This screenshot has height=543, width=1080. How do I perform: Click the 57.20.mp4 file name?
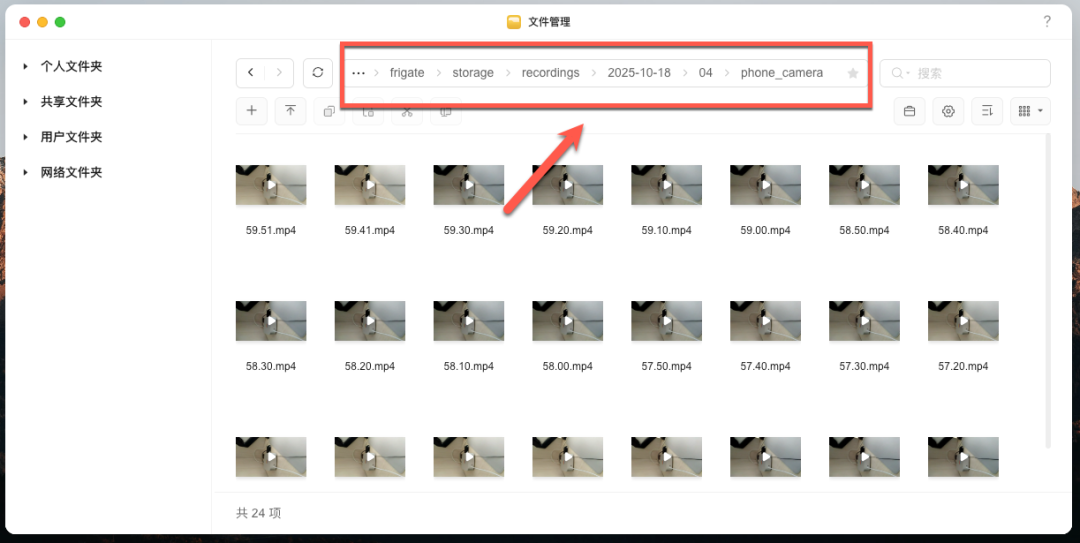[x=963, y=366]
